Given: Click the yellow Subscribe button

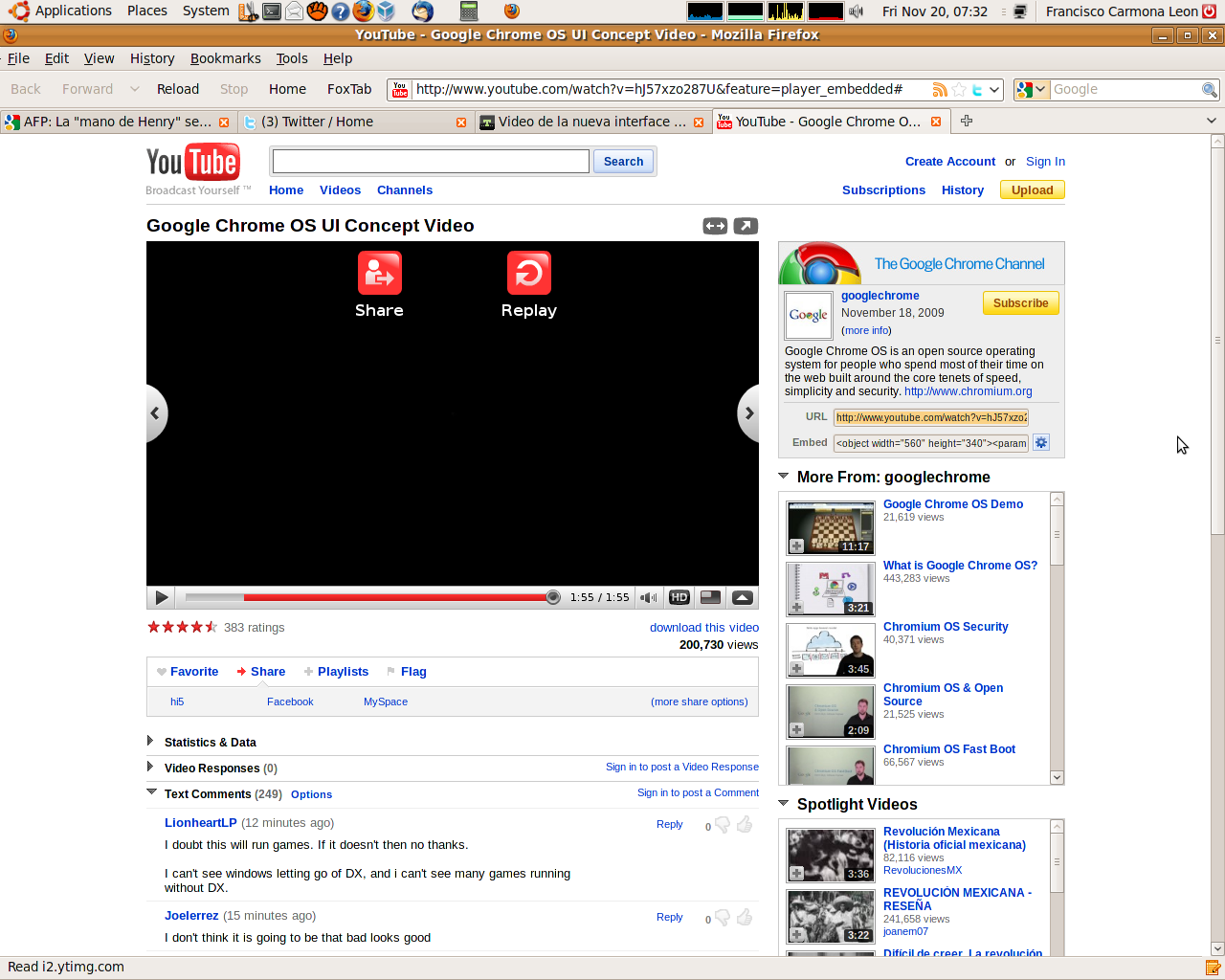Looking at the screenshot, I should (1020, 303).
